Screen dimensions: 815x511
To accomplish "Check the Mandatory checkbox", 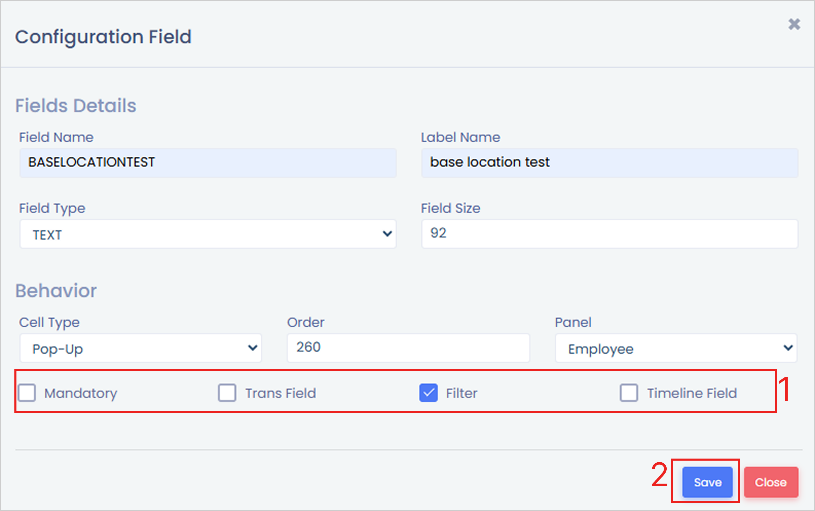I will pyautogui.click(x=28, y=393).
